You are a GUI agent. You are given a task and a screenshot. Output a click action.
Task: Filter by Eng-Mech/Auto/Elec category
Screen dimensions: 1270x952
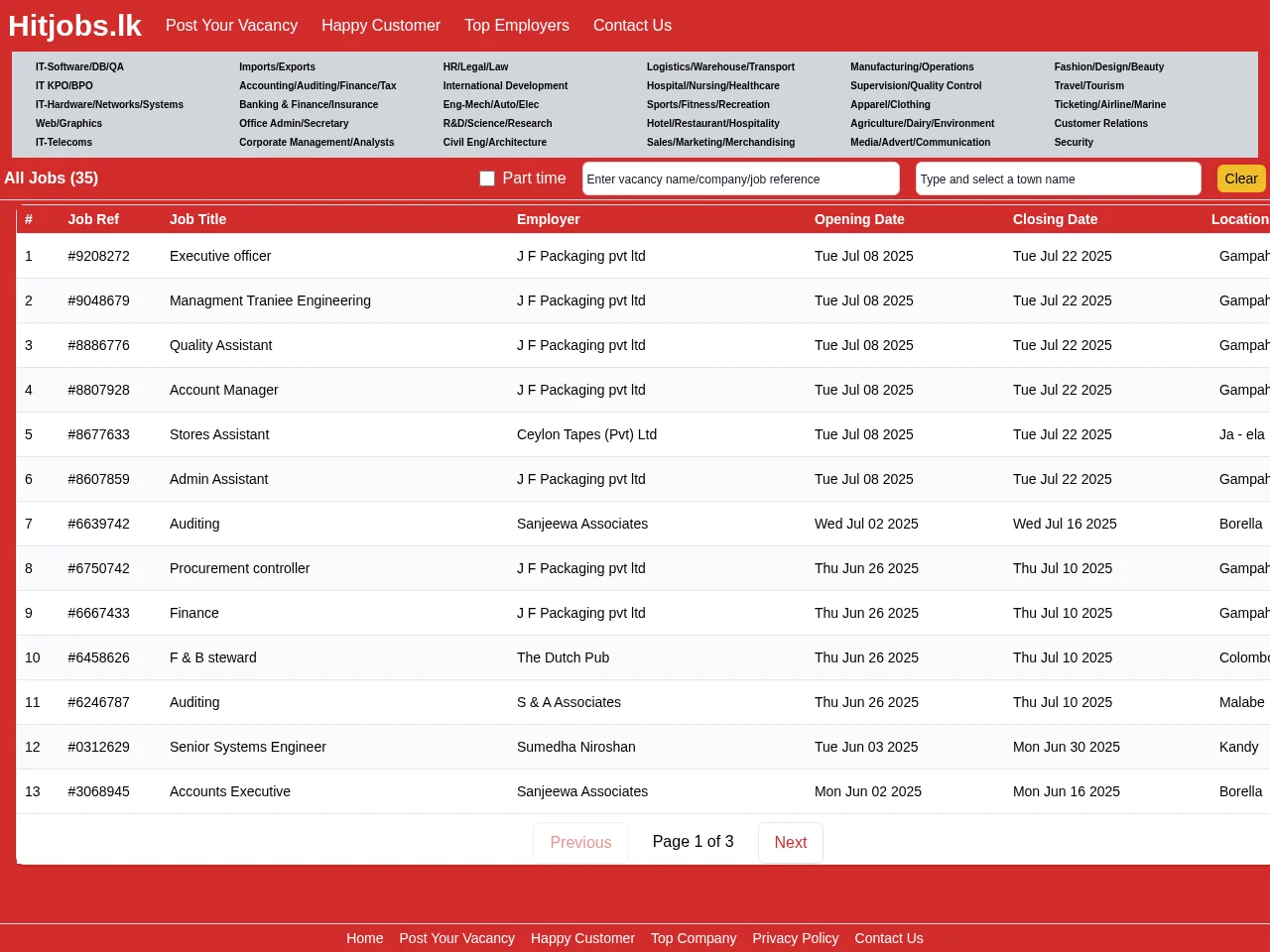491,104
